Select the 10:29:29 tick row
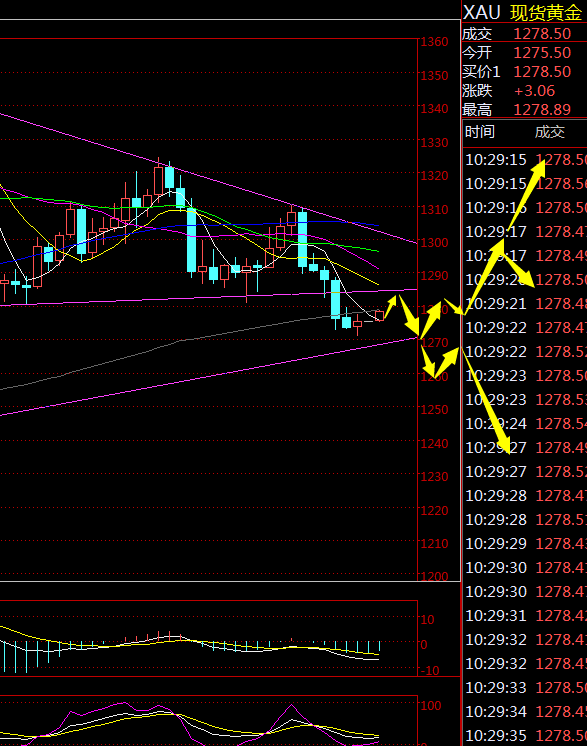Image resolution: width=587 pixels, height=746 pixels. coord(526,543)
